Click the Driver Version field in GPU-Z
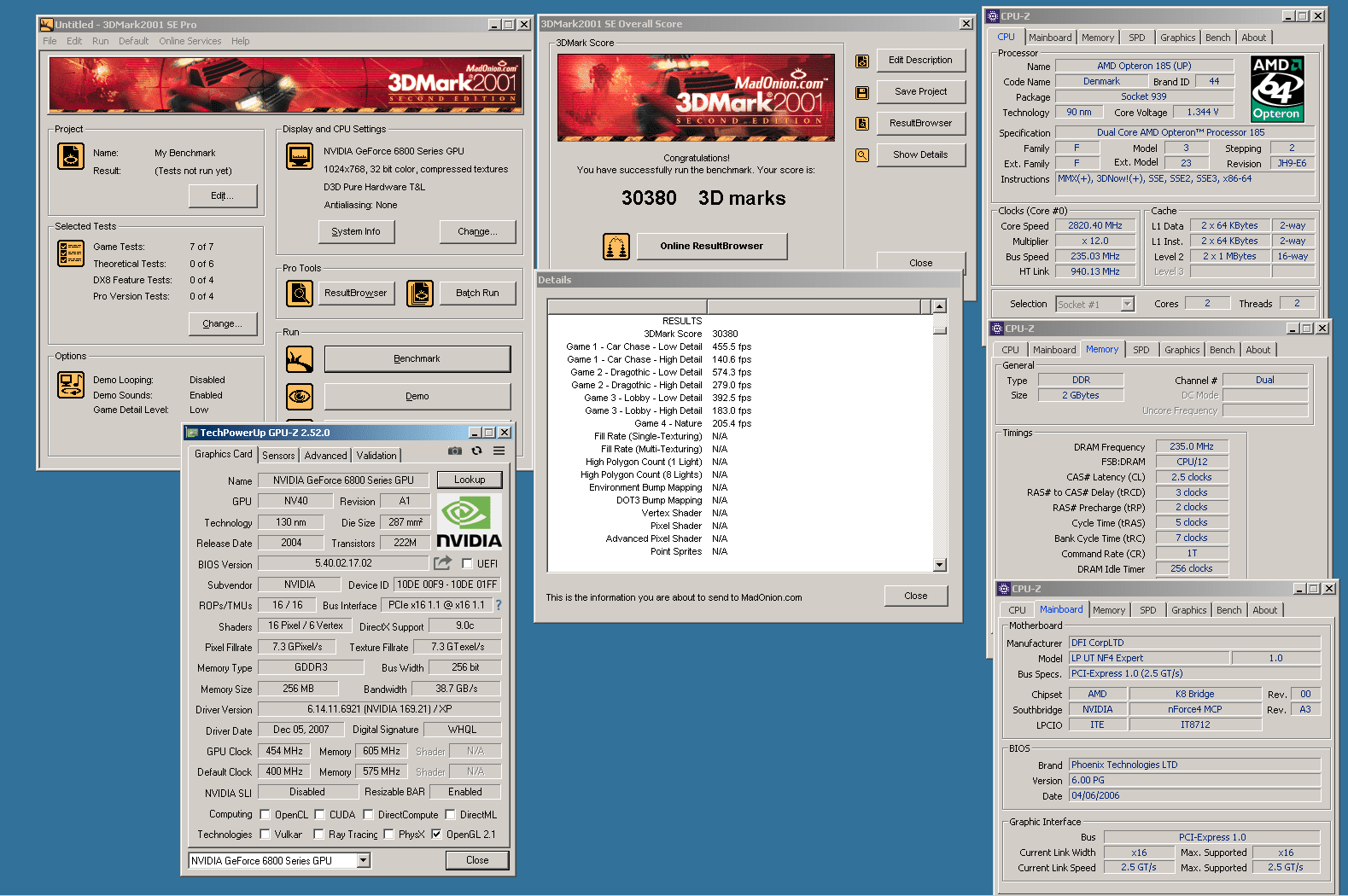Image resolution: width=1348 pixels, height=896 pixels. [380, 709]
